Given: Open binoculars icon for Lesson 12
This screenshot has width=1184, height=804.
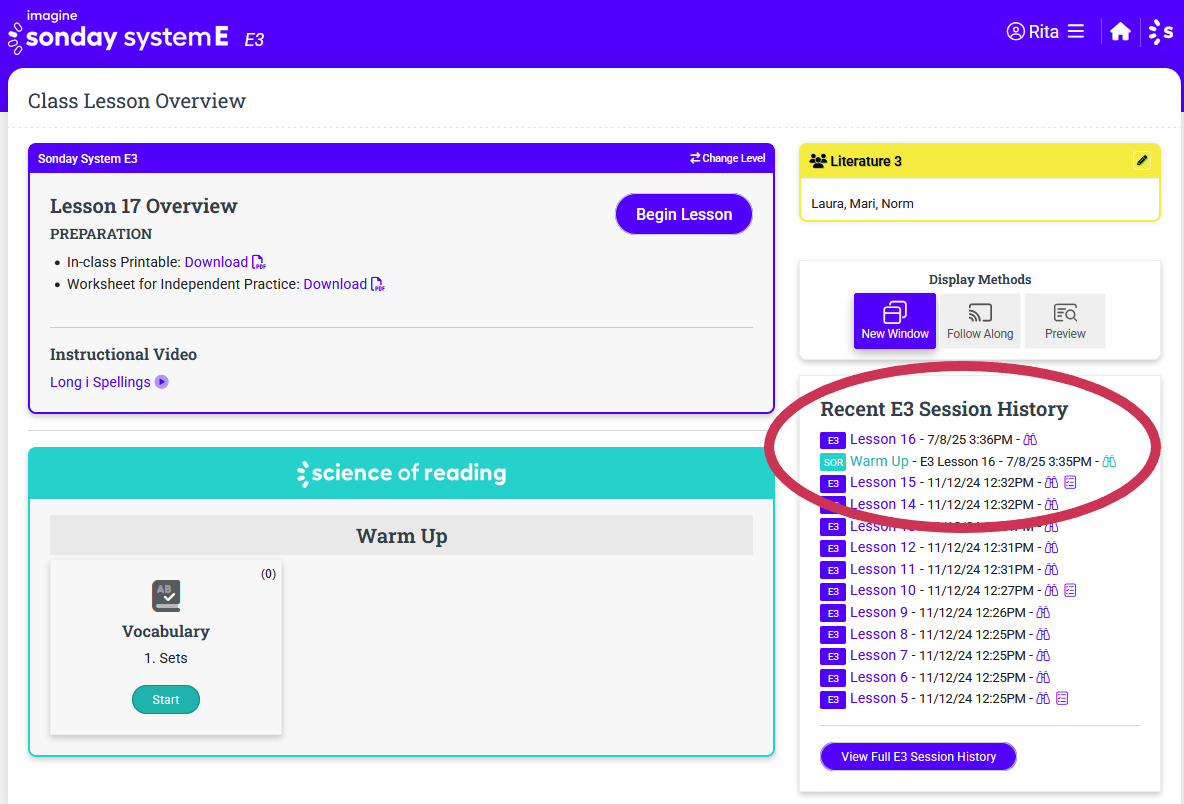Looking at the screenshot, I should click(1051, 547).
